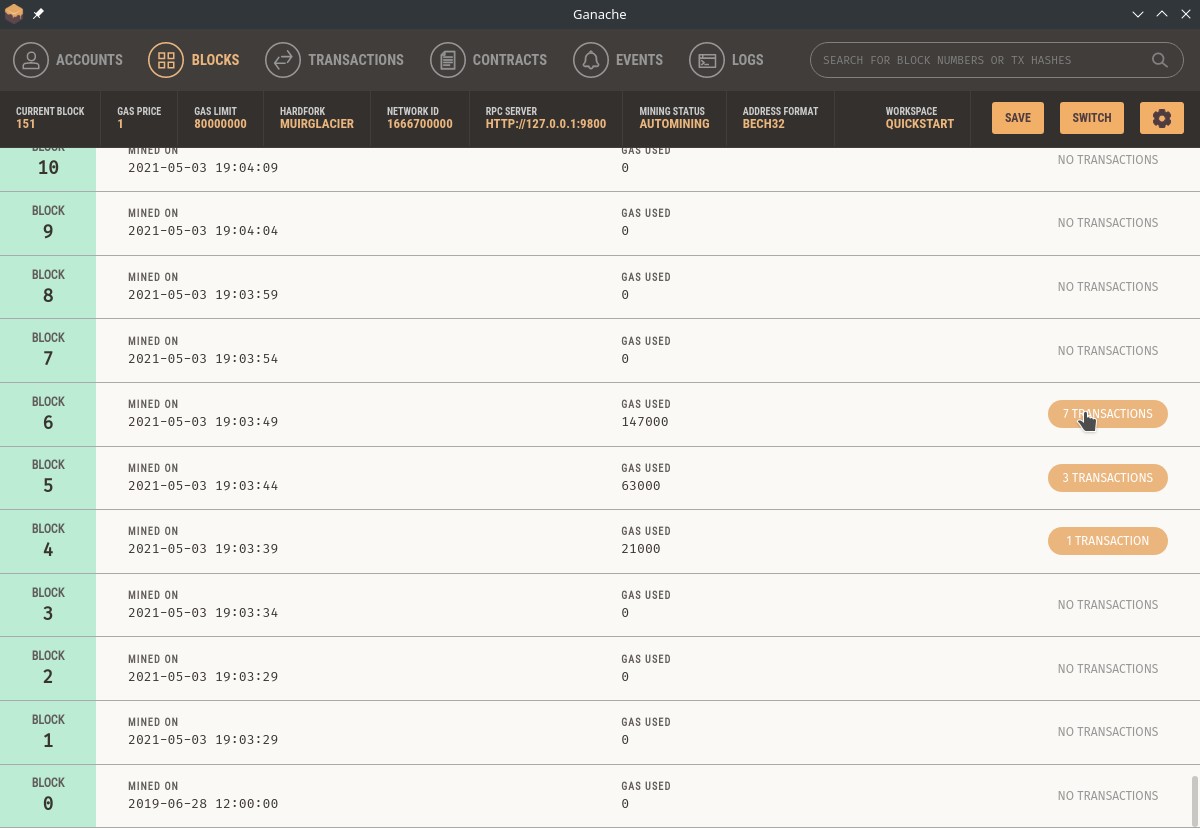Click the Mining Status value AUTOMINING
This screenshot has width=1200, height=829.
point(674,124)
